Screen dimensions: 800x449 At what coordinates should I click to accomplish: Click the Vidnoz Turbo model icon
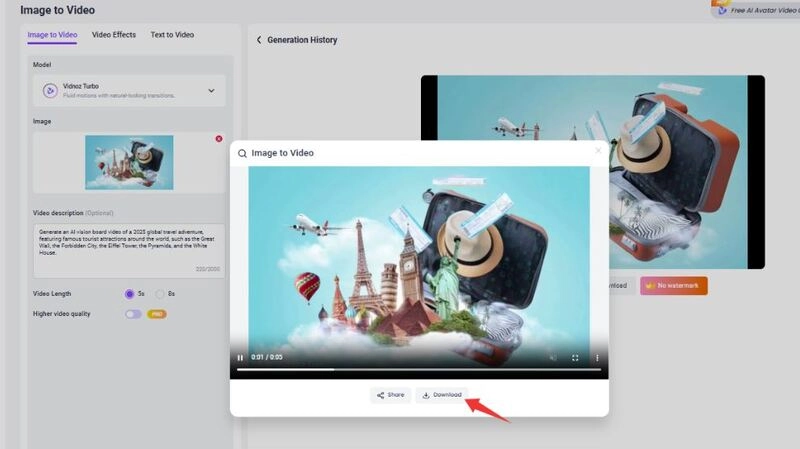tap(50, 91)
